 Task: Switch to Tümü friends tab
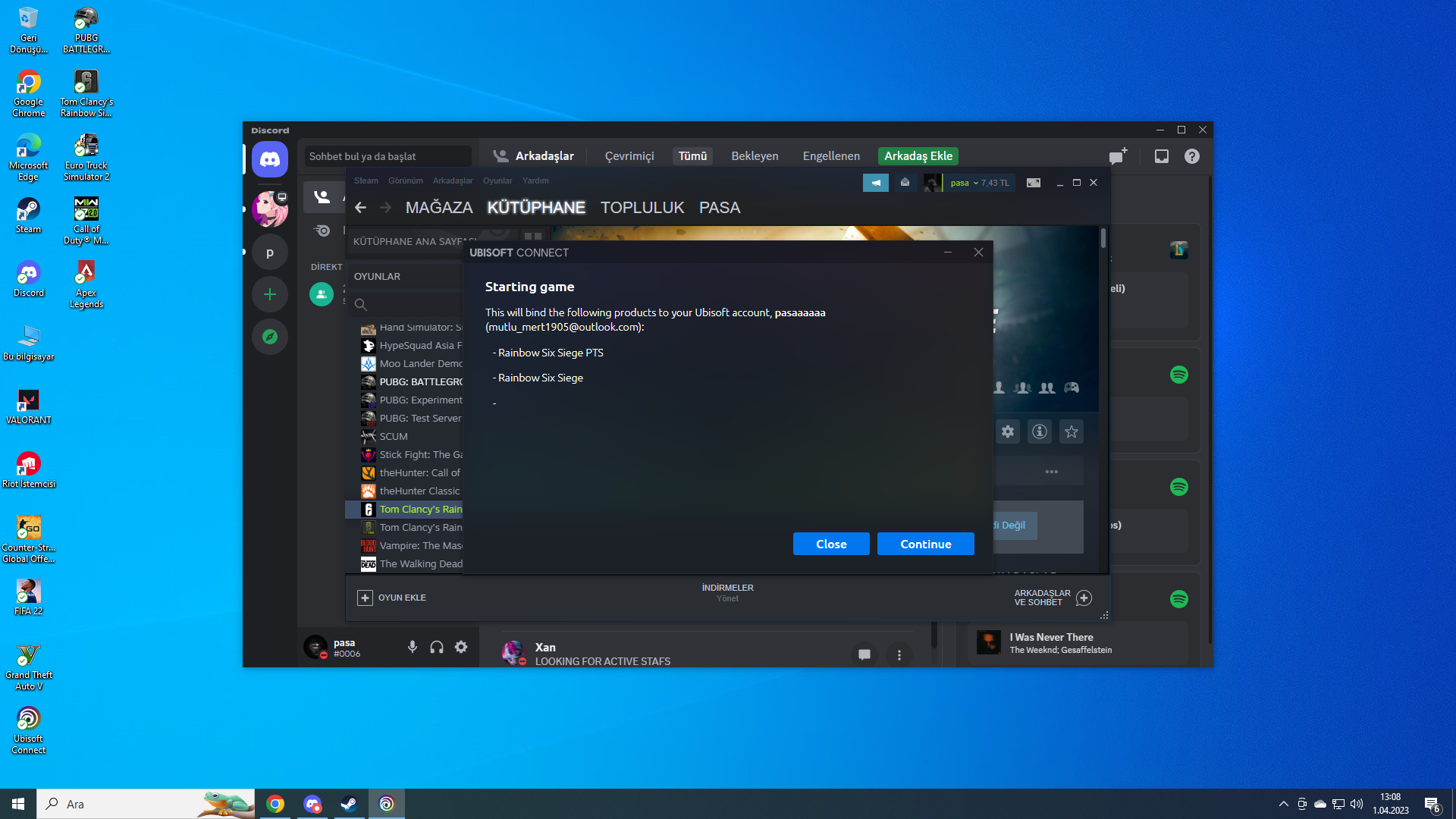[692, 156]
